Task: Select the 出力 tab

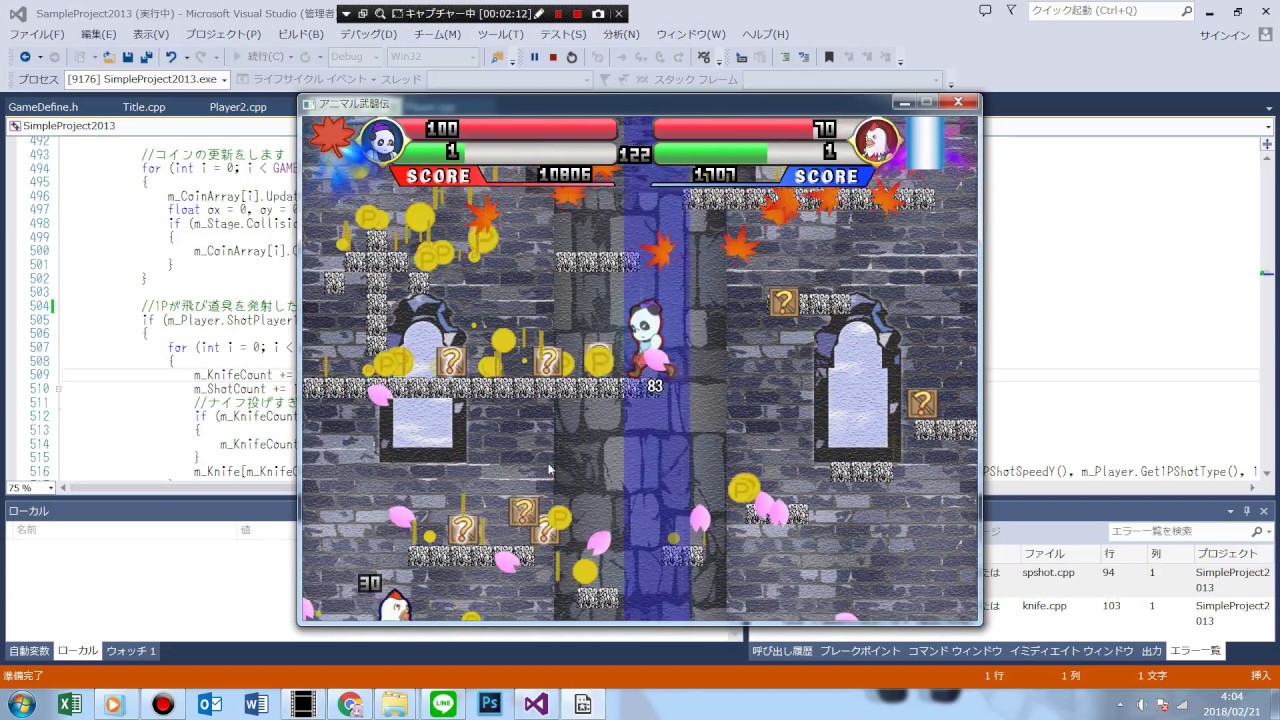Action: point(1152,651)
